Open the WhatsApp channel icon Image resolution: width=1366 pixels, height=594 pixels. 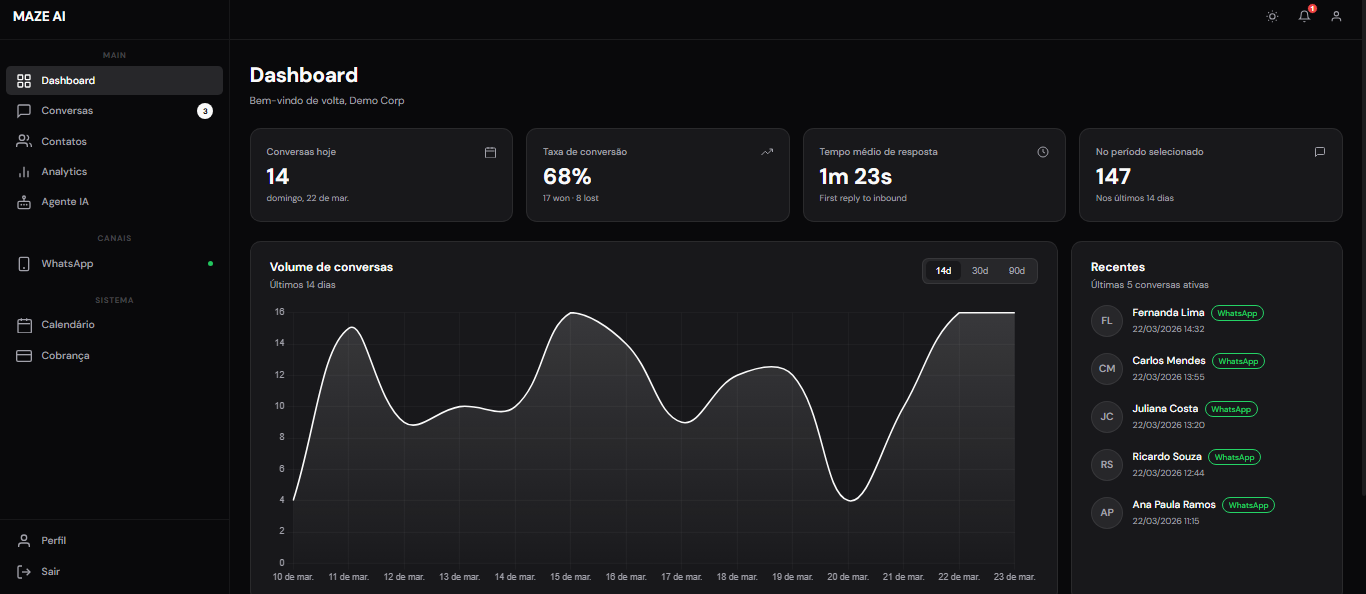pyautogui.click(x=24, y=263)
